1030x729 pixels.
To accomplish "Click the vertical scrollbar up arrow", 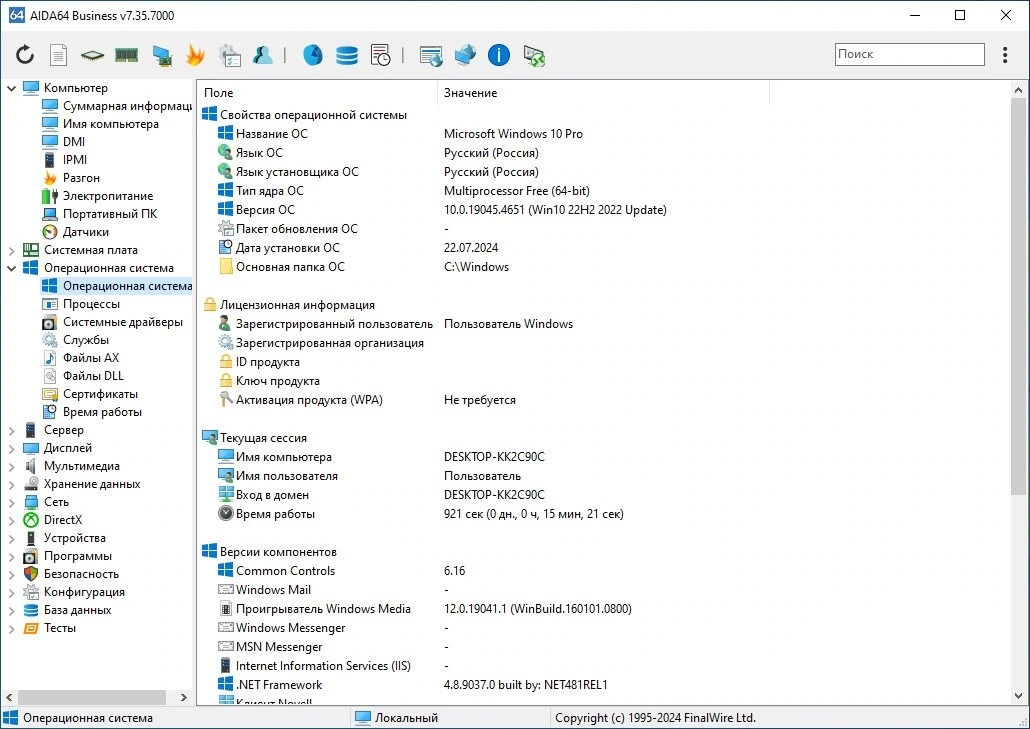I will click(1018, 89).
